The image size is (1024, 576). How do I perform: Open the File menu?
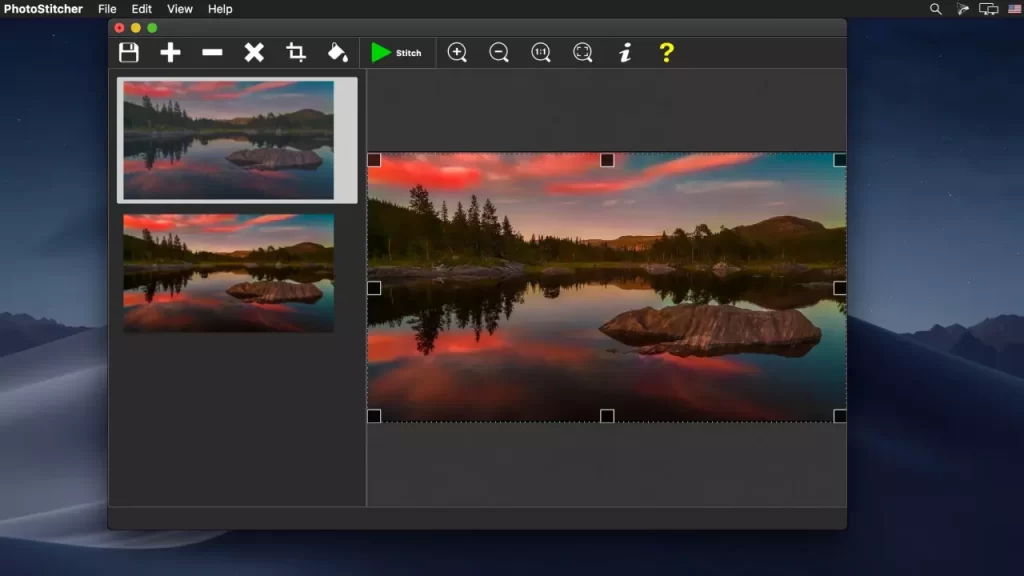[107, 9]
